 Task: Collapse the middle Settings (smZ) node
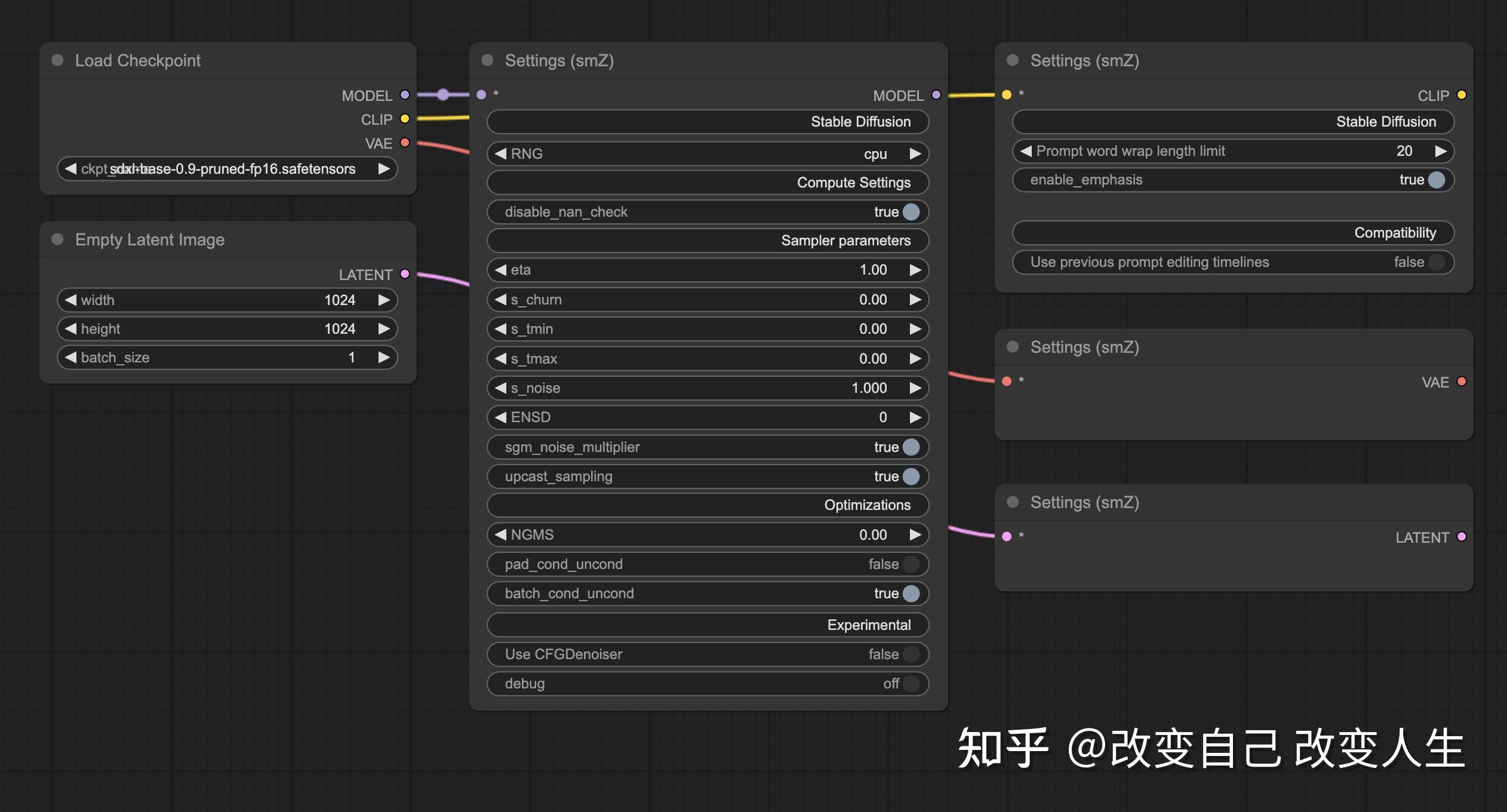(488, 60)
